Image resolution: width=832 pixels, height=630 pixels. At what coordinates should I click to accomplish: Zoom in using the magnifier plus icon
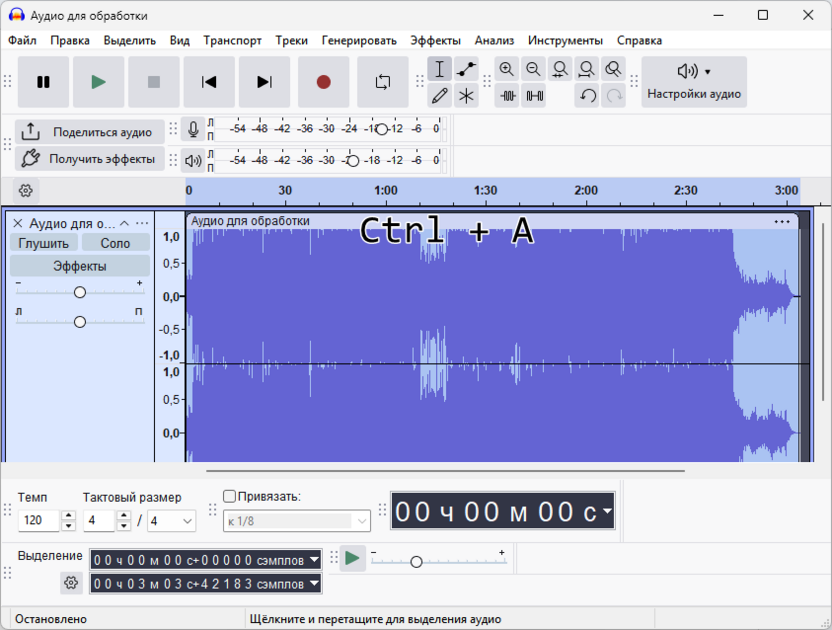[507, 69]
